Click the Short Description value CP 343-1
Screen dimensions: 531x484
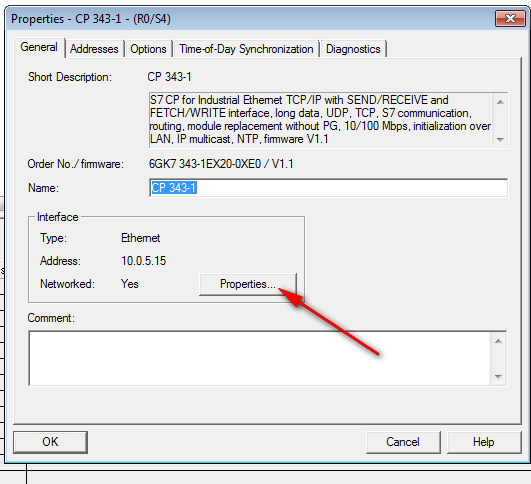pyautogui.click(x=169, y=77)
